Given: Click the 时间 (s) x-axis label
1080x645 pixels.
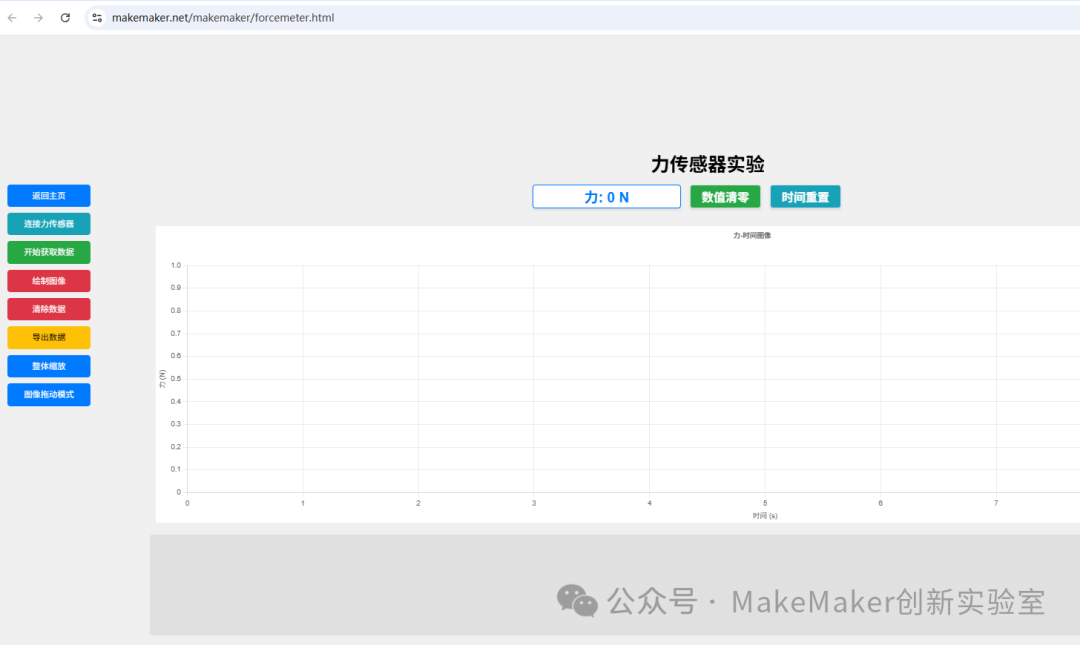Looking at the screenshot, I should (765, 515).
